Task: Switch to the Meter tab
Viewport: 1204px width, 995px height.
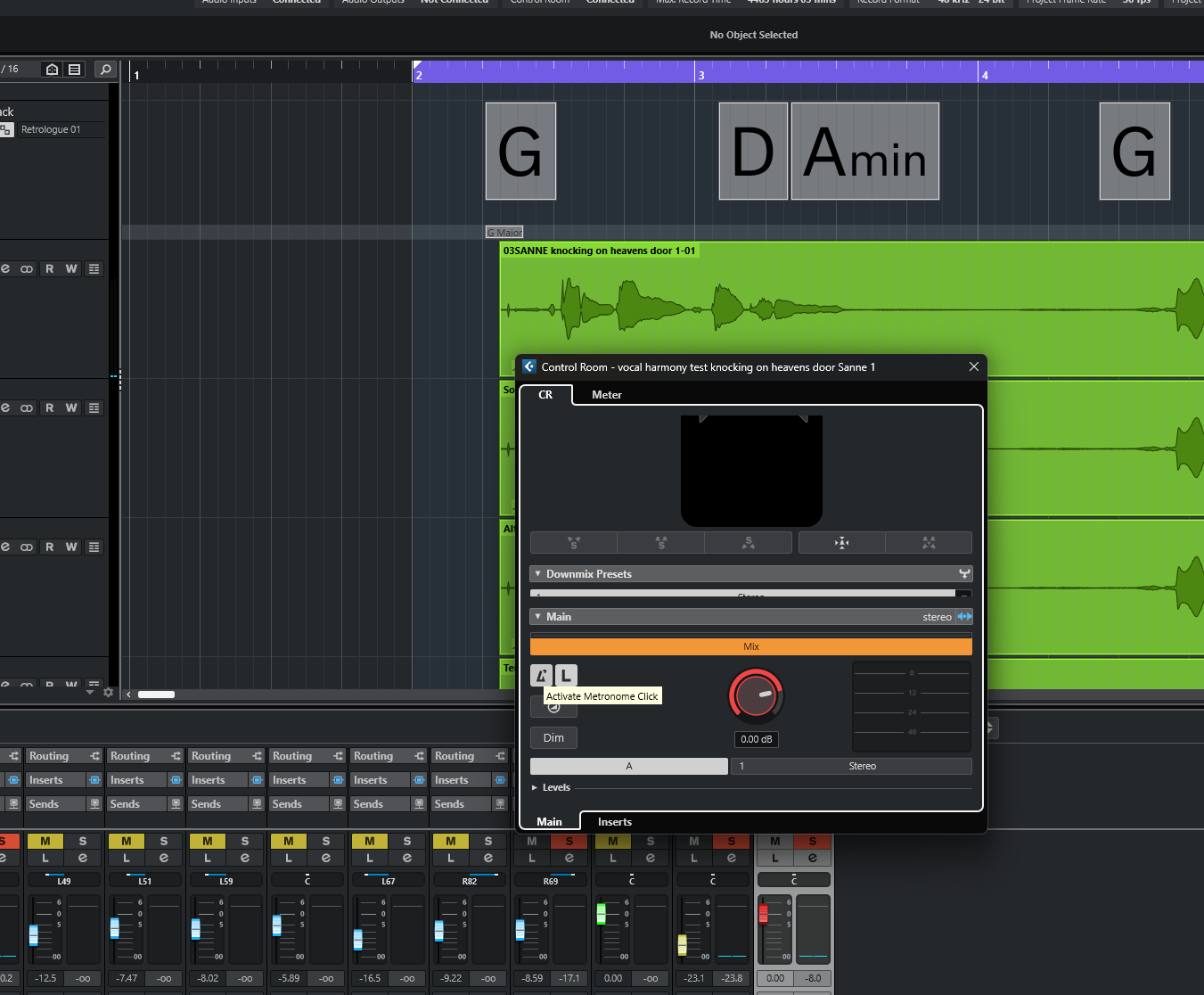Action: tap(607, 395)
